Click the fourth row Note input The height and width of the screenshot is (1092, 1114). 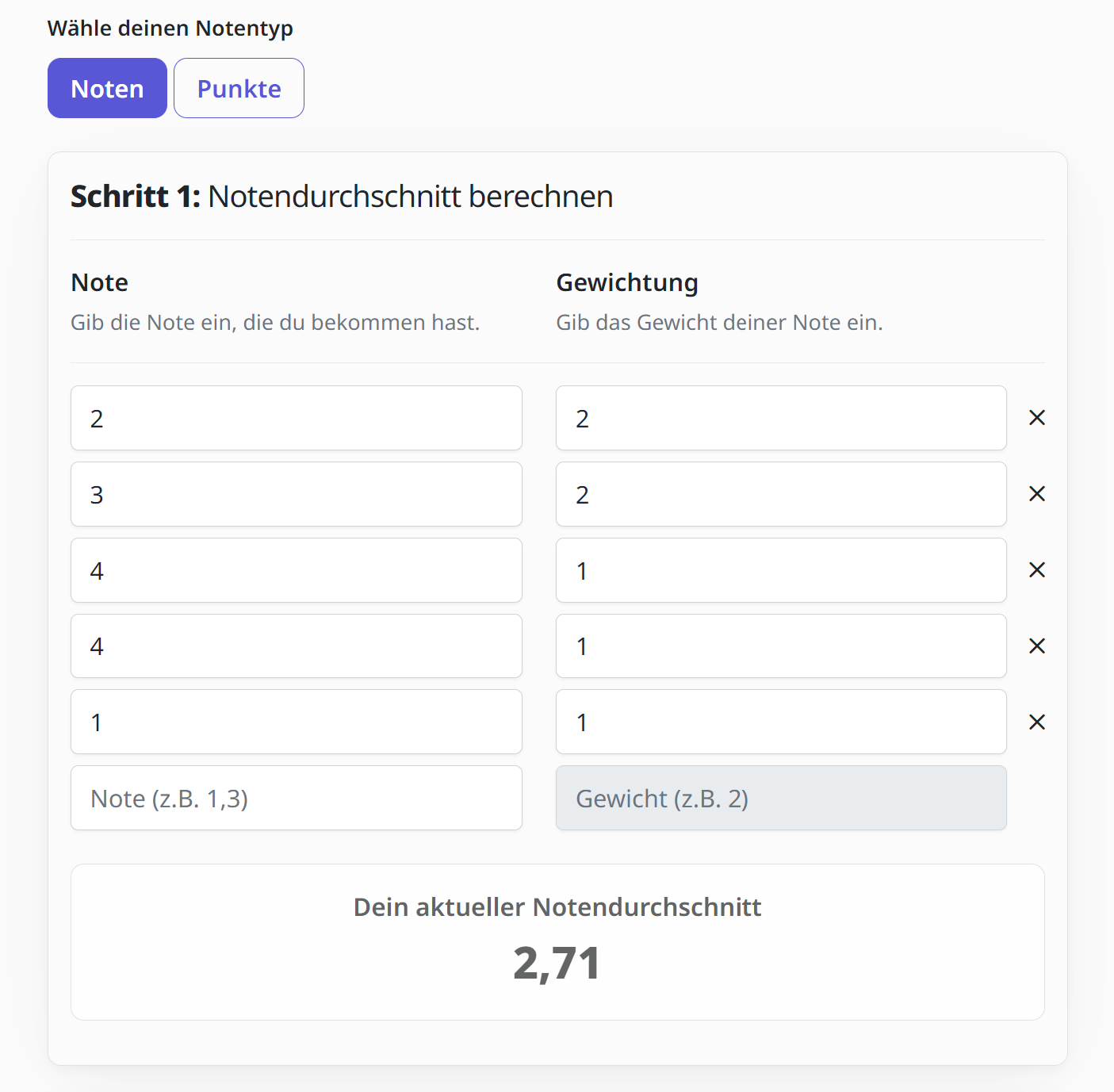point(296,646)
